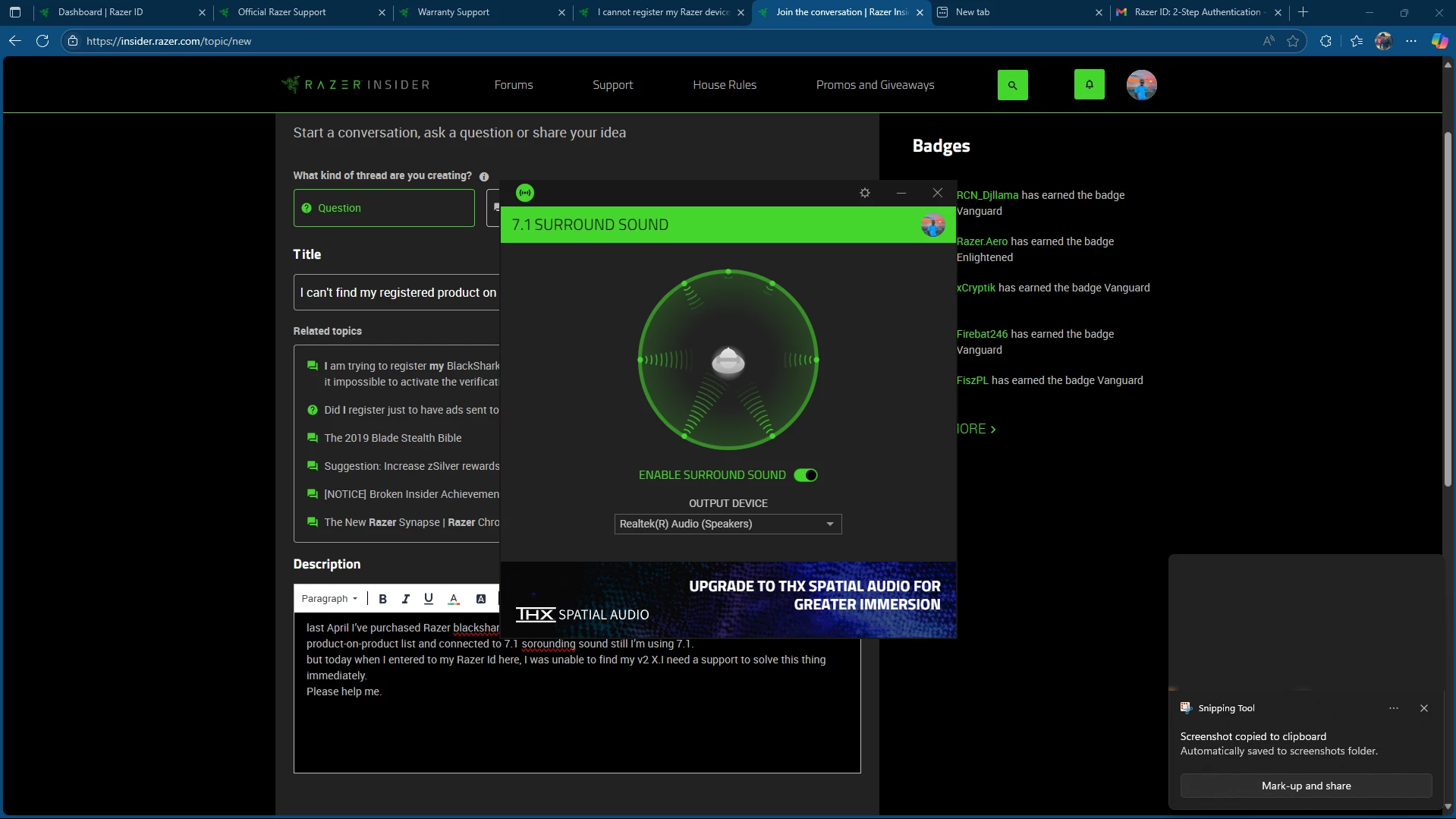This screenshot has height=819, width=1456.
Task: Open font color picker in editor toolbar
Action: pos(454,599)
